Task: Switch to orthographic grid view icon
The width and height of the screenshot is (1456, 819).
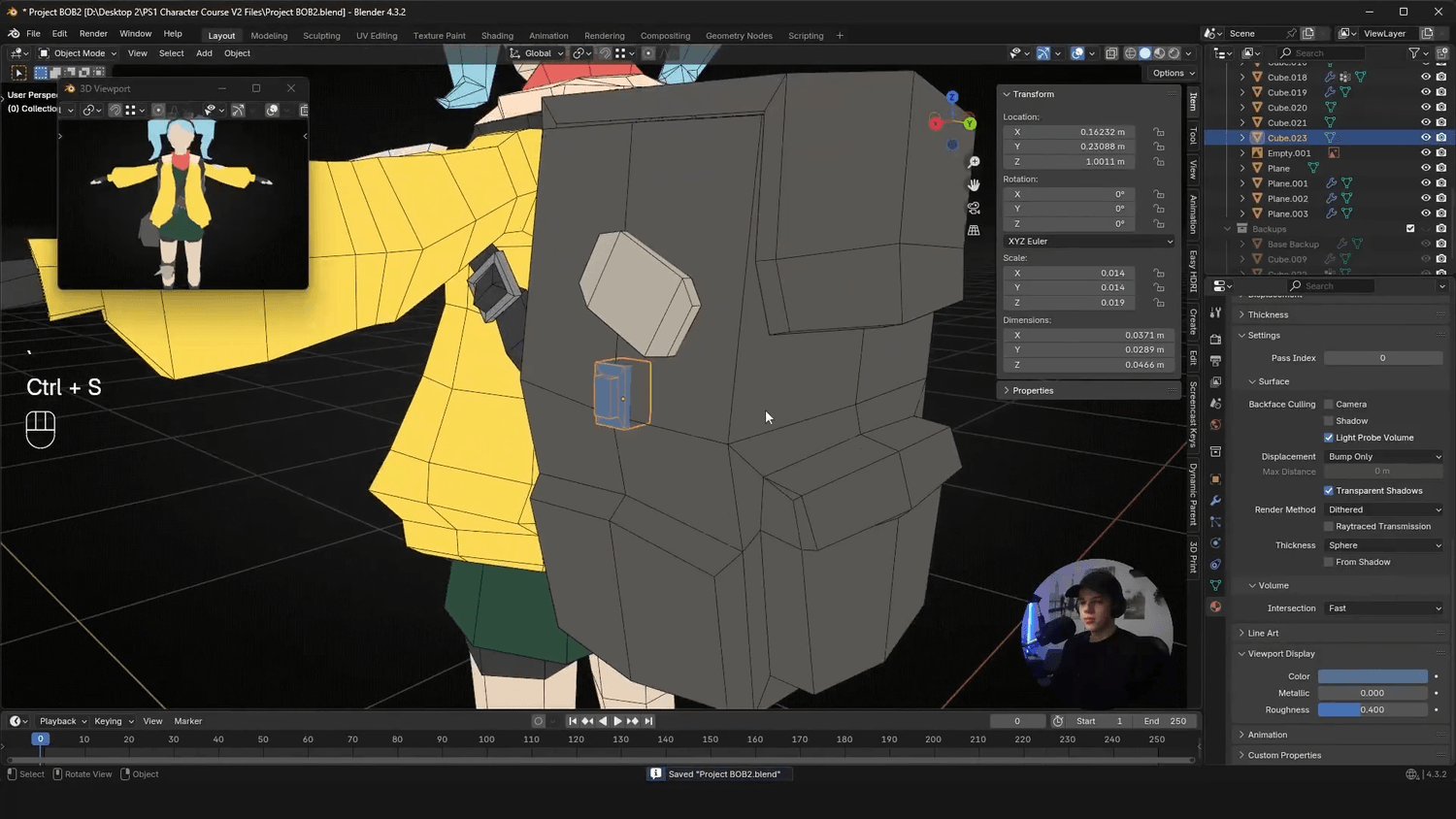Action: [x=974, y=230]
